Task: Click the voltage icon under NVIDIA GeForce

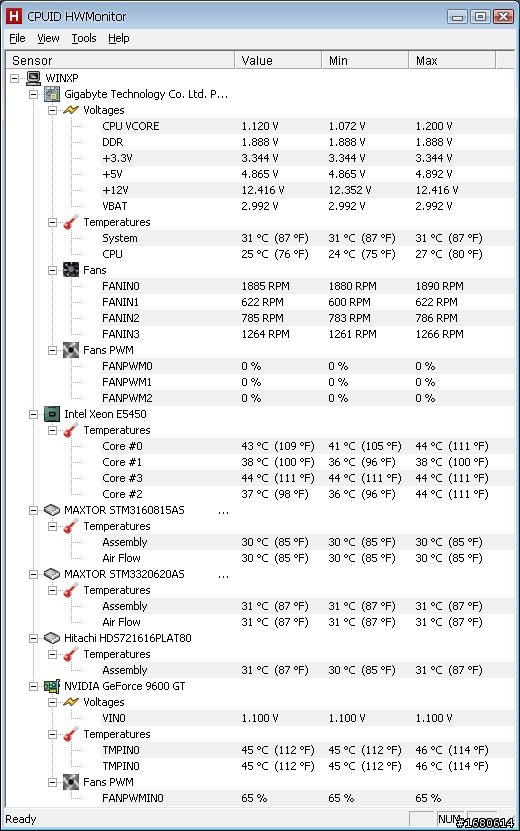Action: coord(71,702)
